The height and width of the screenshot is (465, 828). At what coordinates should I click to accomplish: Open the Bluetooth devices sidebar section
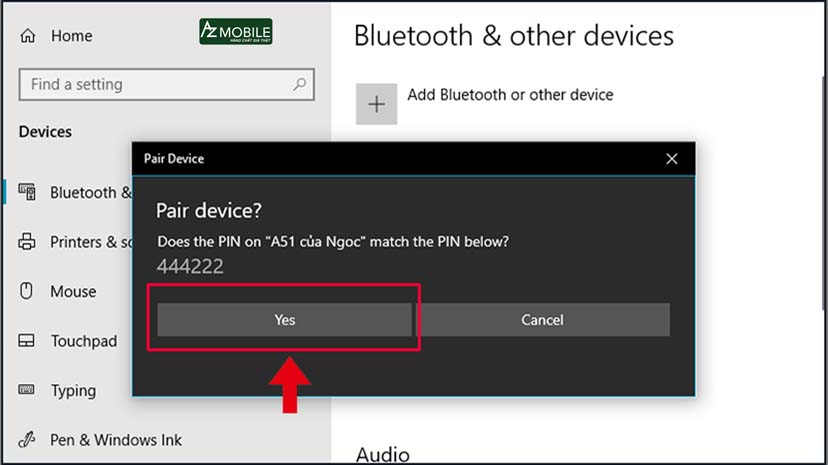click(x=90, y=193)
